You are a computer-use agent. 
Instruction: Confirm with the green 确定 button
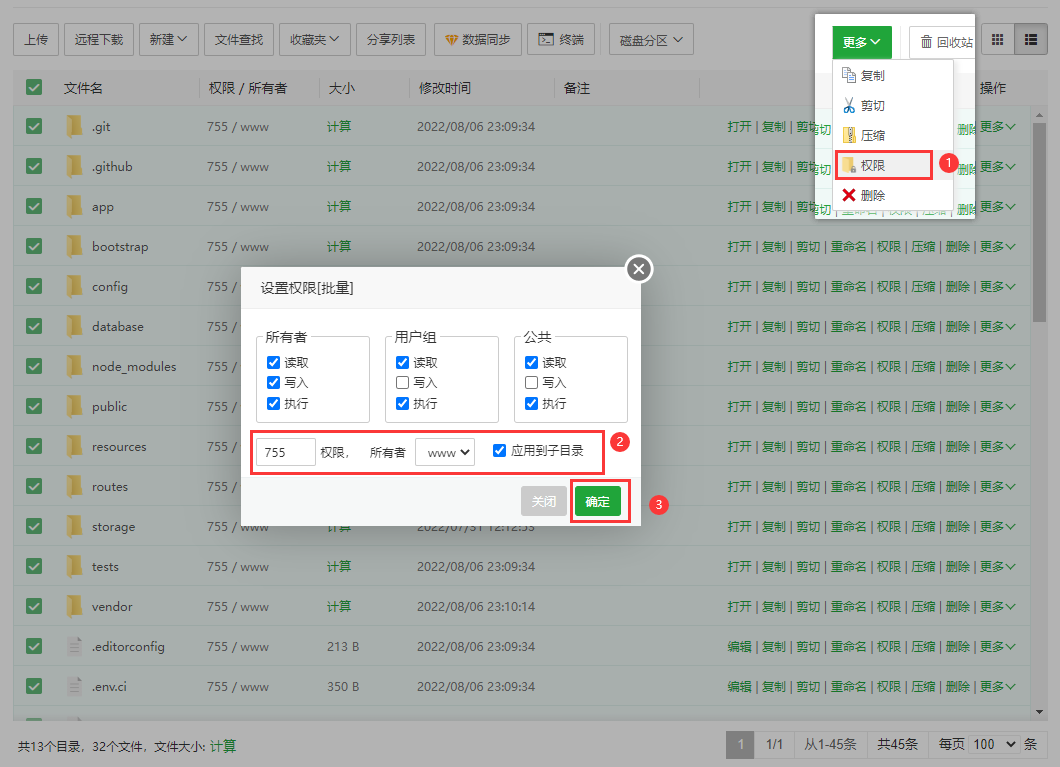coord(597,502)
